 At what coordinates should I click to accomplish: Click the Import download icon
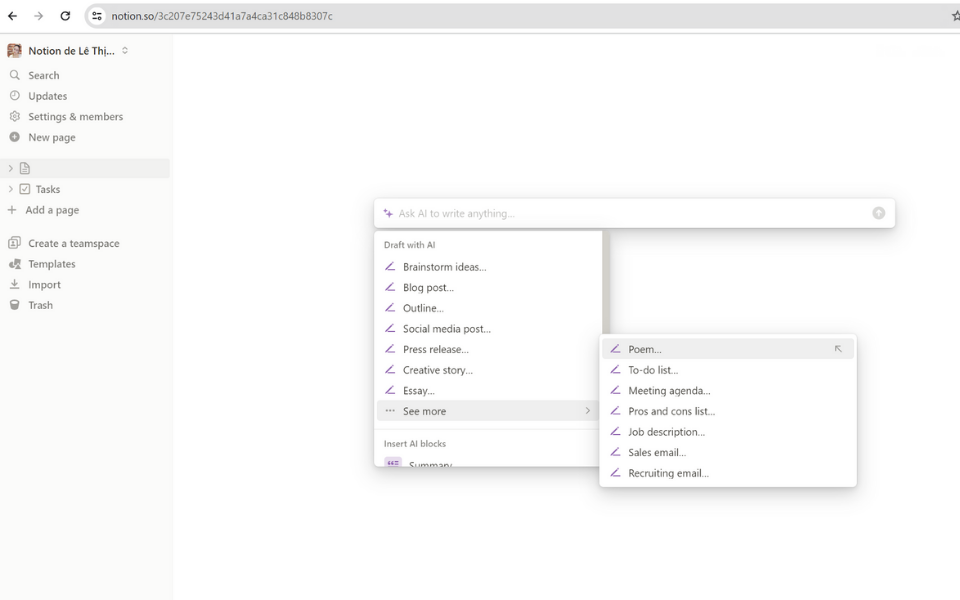tap(15, 284)
